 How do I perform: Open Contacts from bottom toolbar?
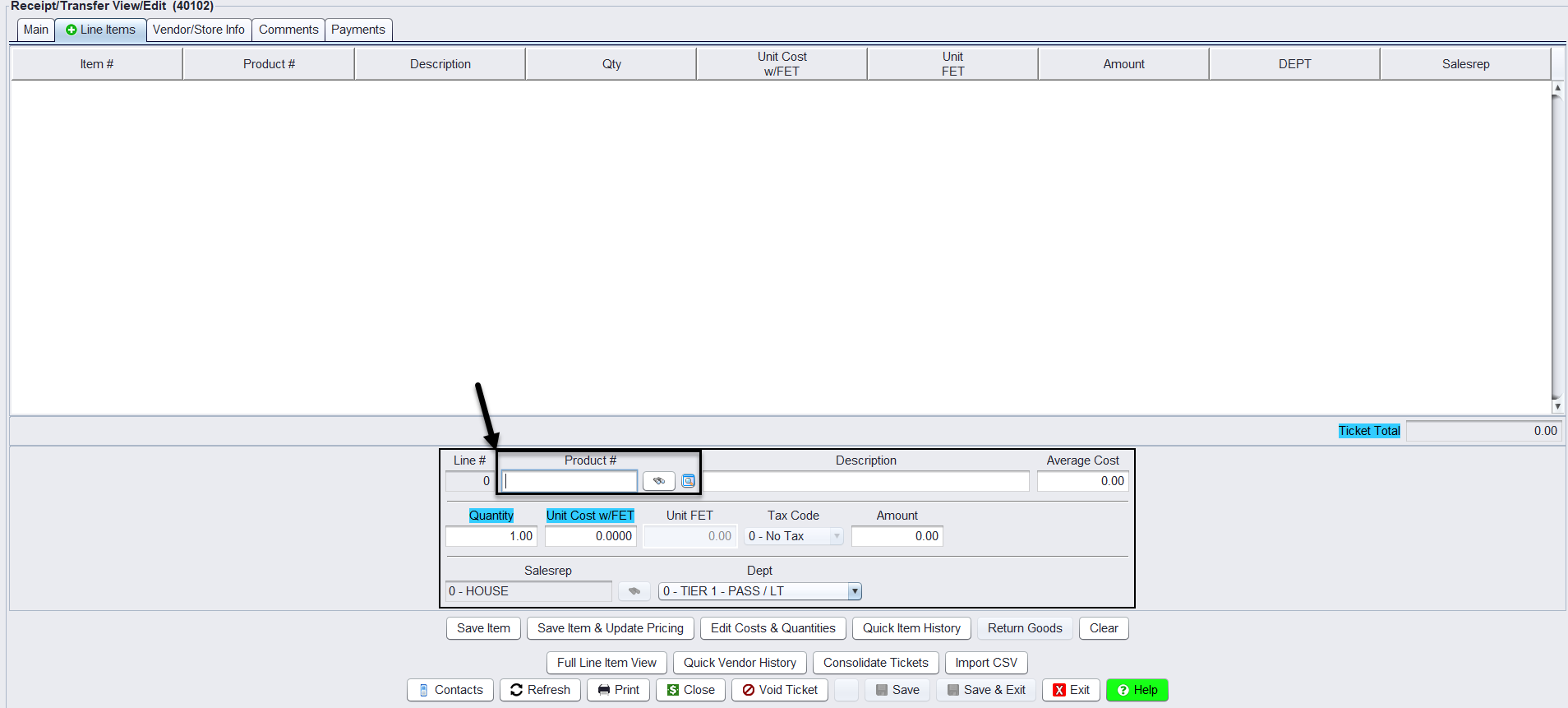click(450, 690)
